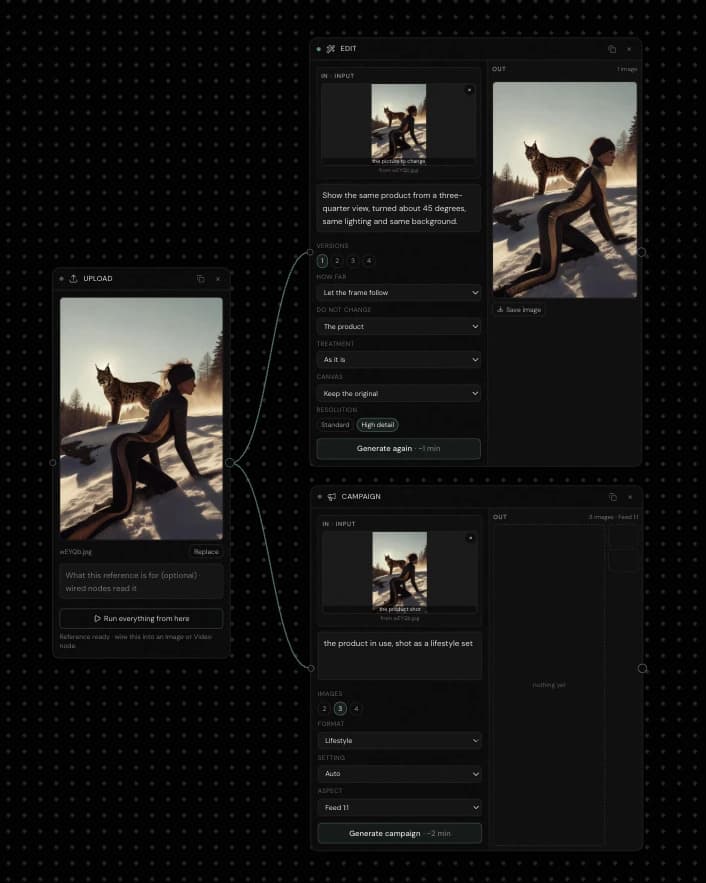
Task: Close the UPLOAD node
Action: [x=218, y=279]
